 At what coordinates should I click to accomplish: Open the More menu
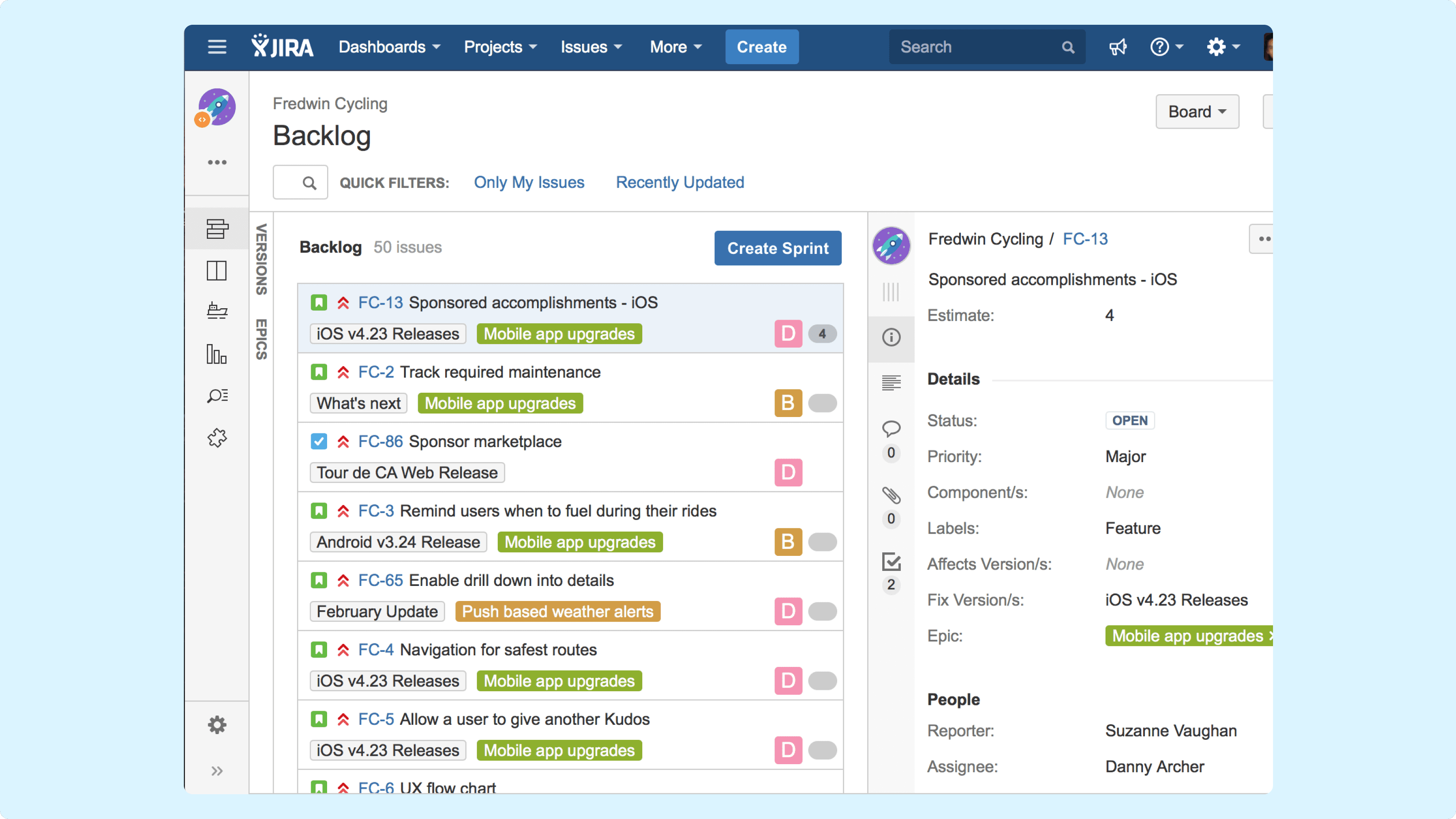click(x=676, y=47)
